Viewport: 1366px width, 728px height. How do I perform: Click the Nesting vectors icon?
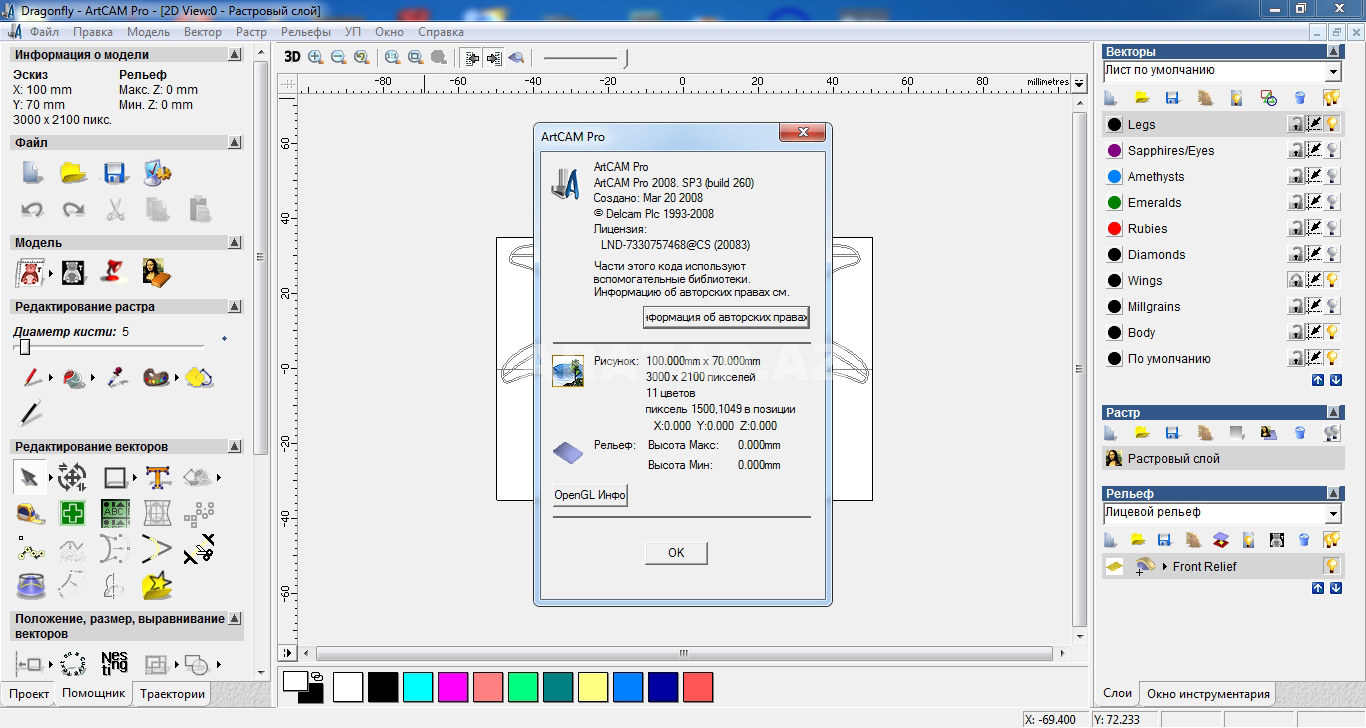point(115,663)
